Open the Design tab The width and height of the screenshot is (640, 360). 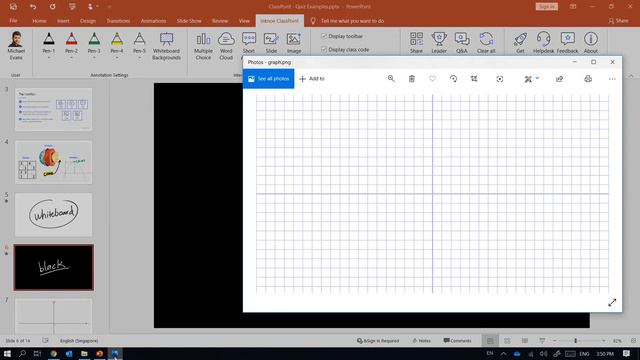tap(88, 21)
